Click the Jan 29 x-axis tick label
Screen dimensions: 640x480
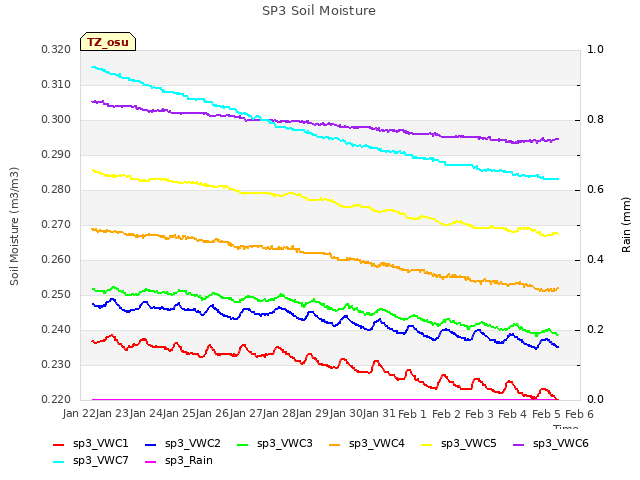(312, 413)
